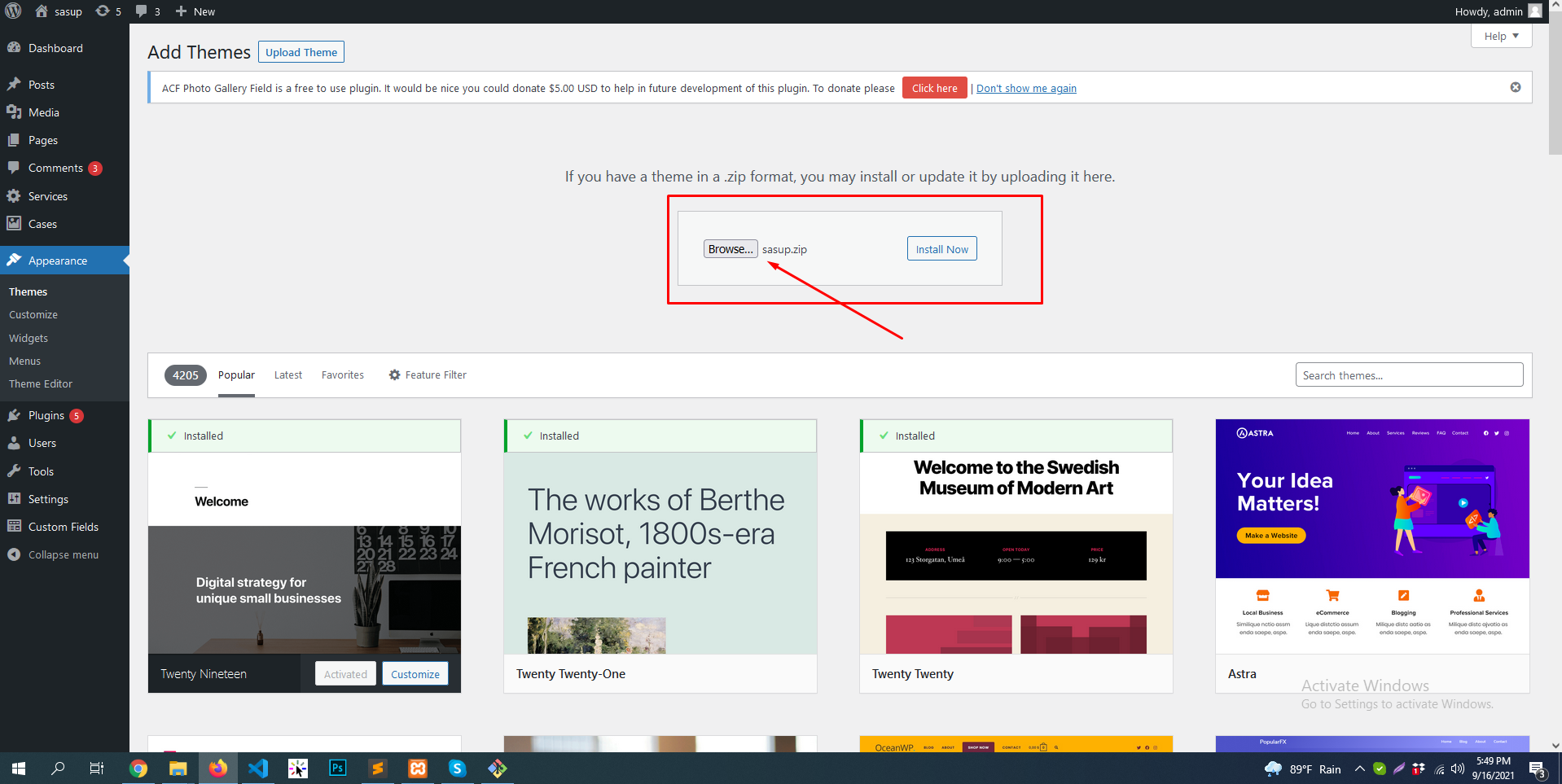Open Sublime Text from the taskbar
The image size is (1562, 784).
378,769
